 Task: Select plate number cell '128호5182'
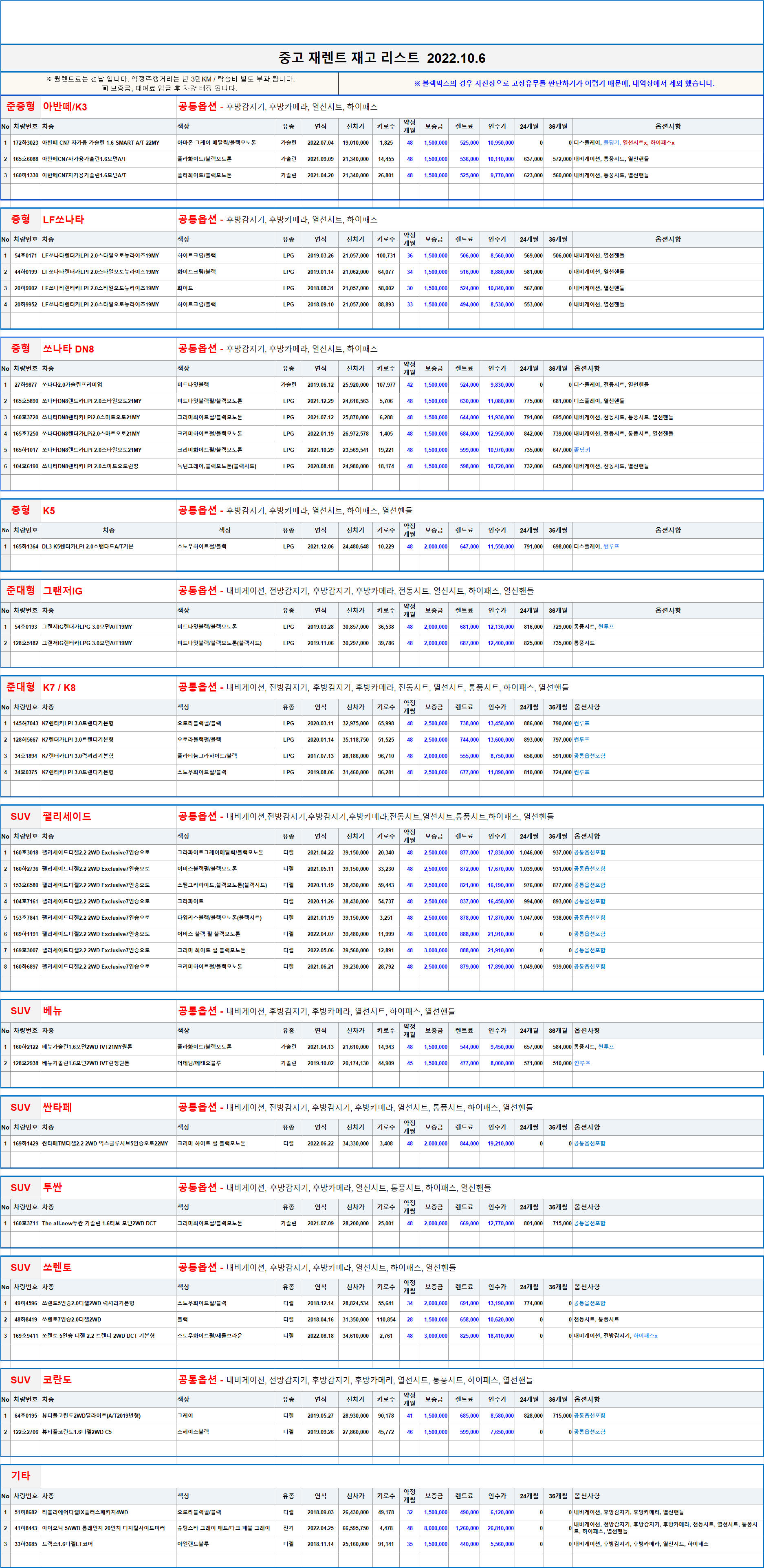coord(26,643)
